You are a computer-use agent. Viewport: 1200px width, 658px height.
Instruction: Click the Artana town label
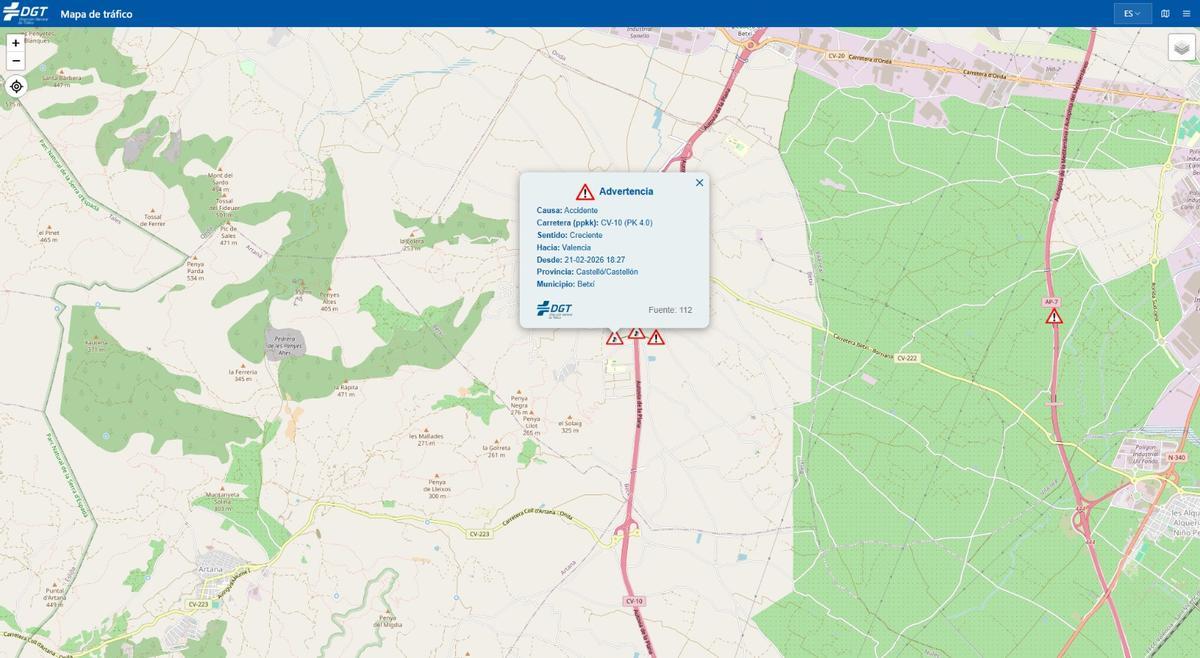point(213,569)
